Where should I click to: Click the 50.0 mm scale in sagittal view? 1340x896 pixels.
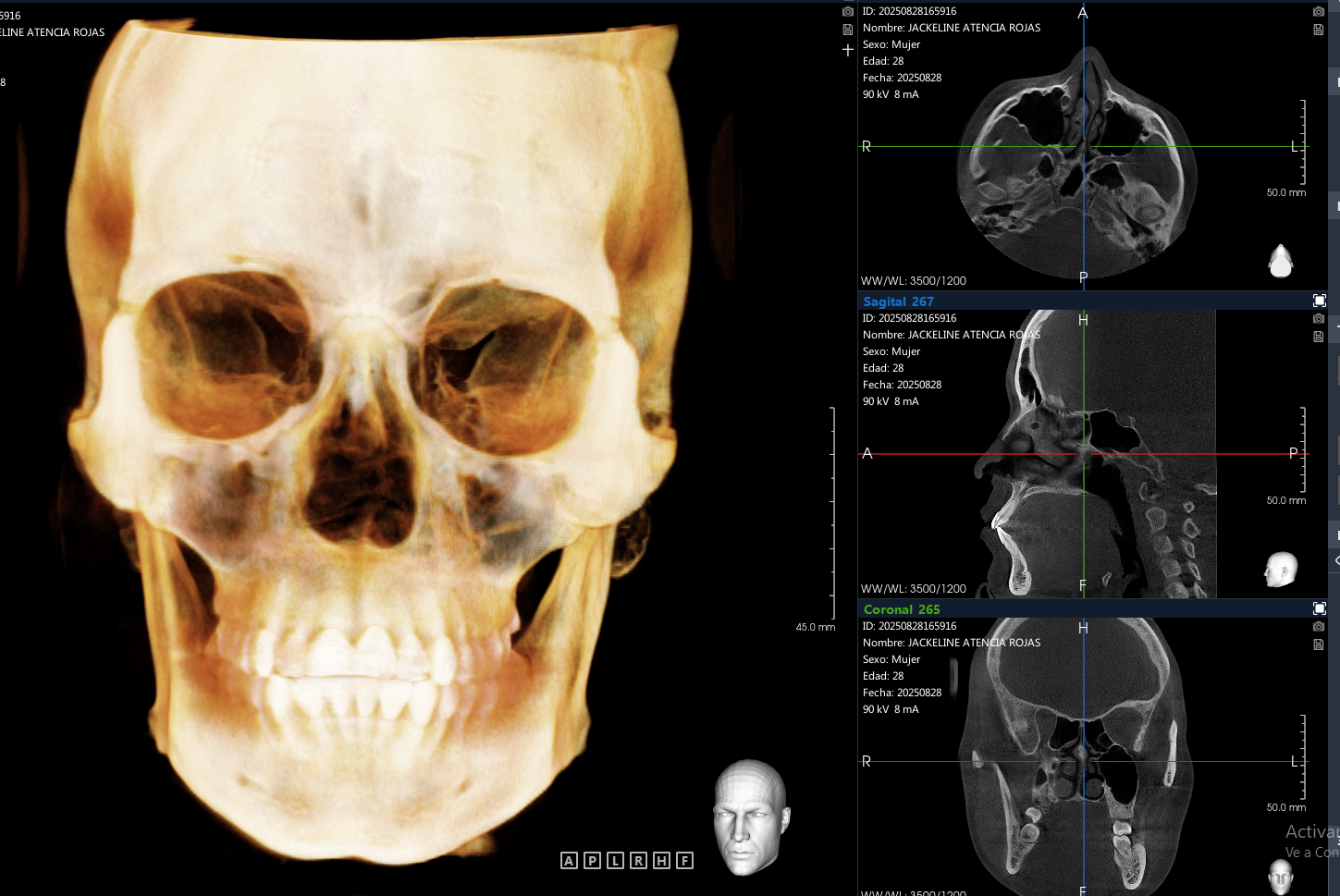pyautogui.click(x=1286, y=500)
